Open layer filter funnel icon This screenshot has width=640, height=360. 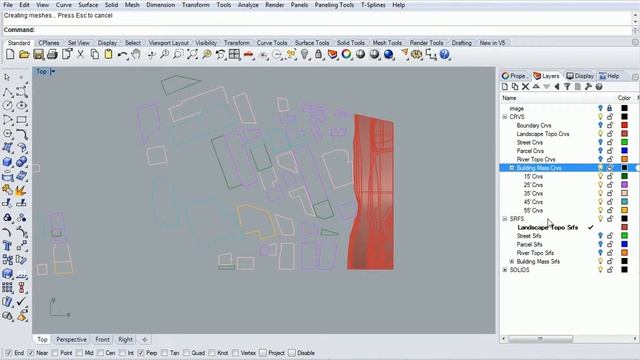point(567,87)
